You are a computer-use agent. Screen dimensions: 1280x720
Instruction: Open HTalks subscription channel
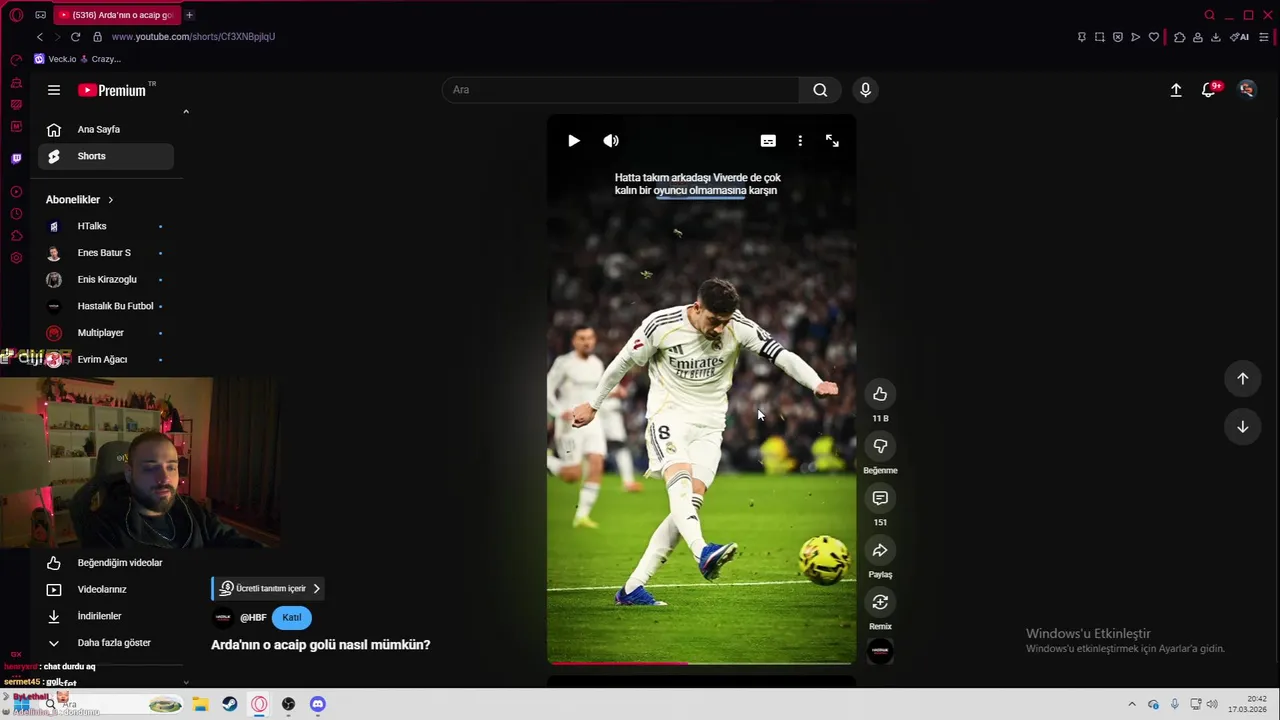(x=106, y=226)
